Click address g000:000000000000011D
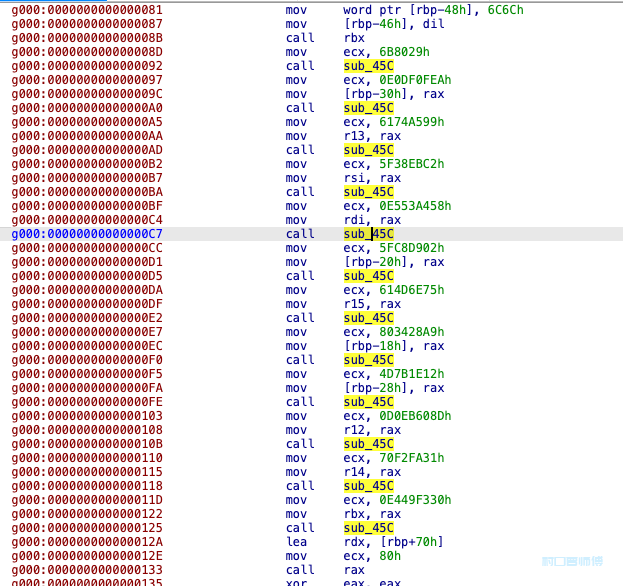Screen dimensions: 623x586 pyautogui.click(x=87, y=500)
